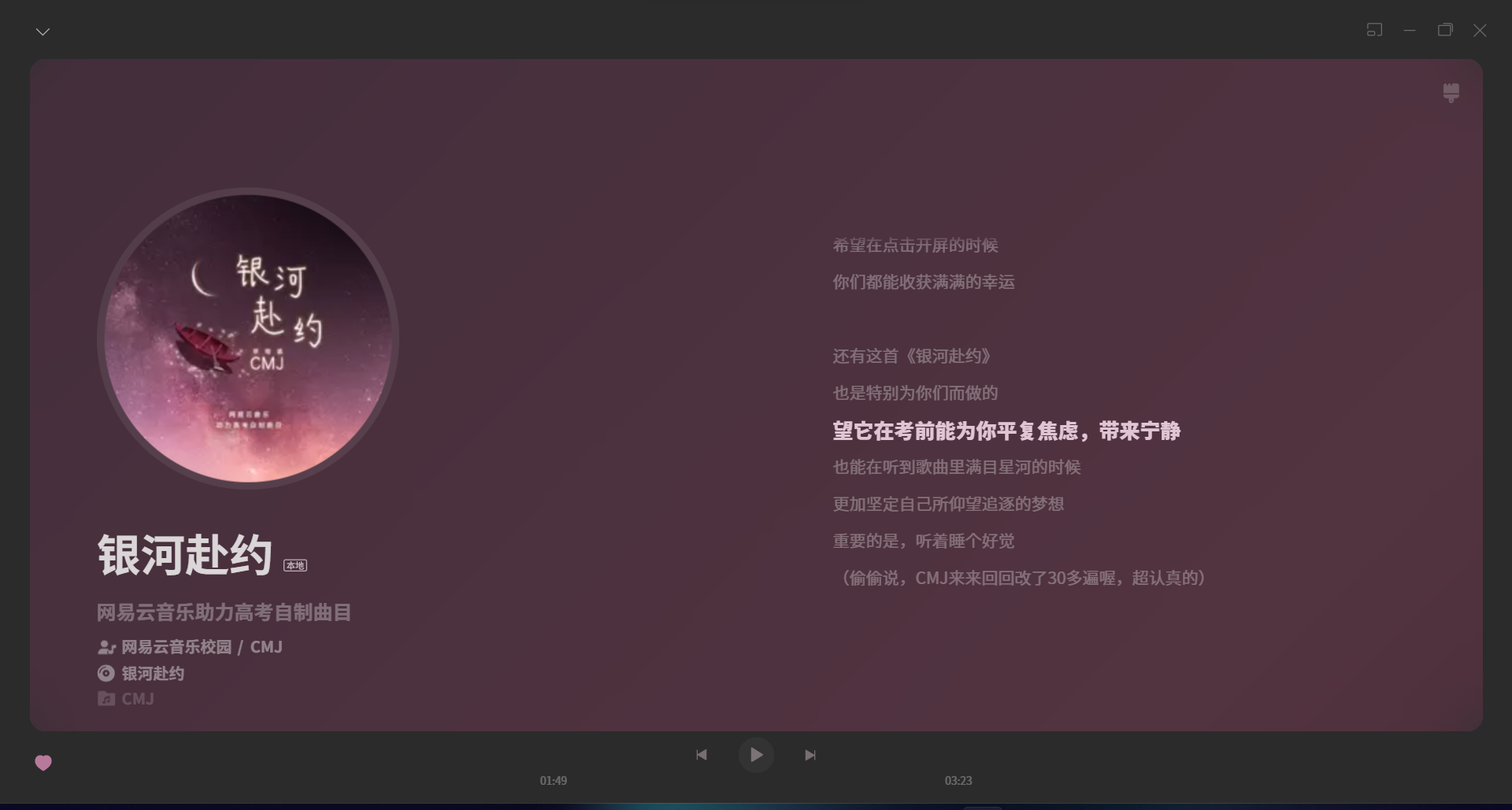The height and width of the screenshot is (810, 1512).
Task: Click the lyric mentioning CMJ改了30多遍
Action: pos(1021,578)
